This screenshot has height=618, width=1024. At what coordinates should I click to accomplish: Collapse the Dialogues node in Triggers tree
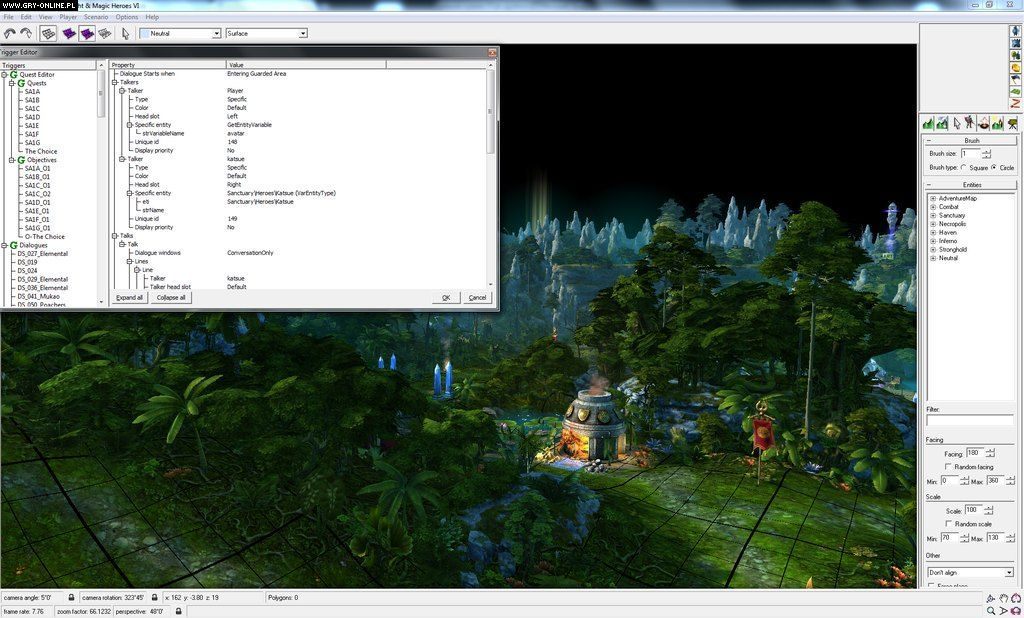[4, 246]
